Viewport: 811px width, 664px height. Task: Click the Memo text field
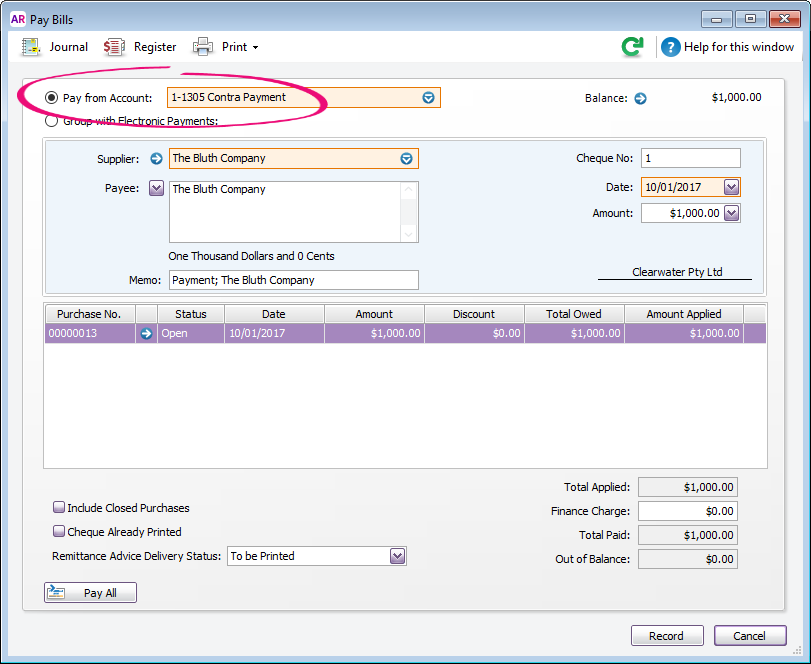click(x=294, y=280)
